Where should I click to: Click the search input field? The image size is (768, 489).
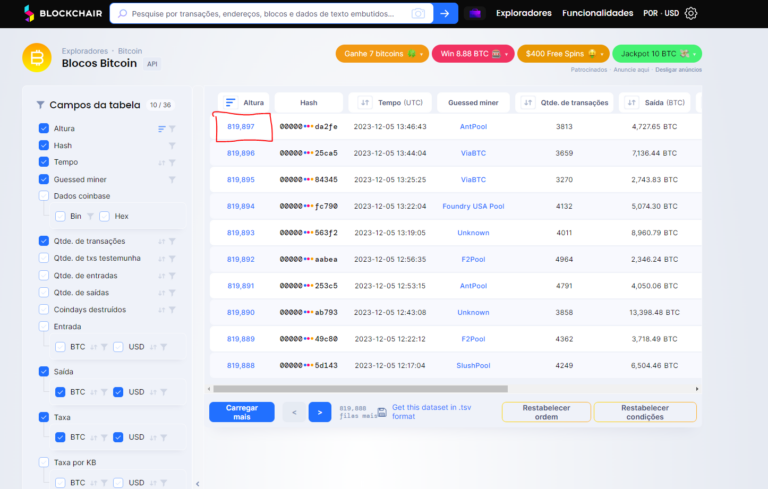click(270, 14)
